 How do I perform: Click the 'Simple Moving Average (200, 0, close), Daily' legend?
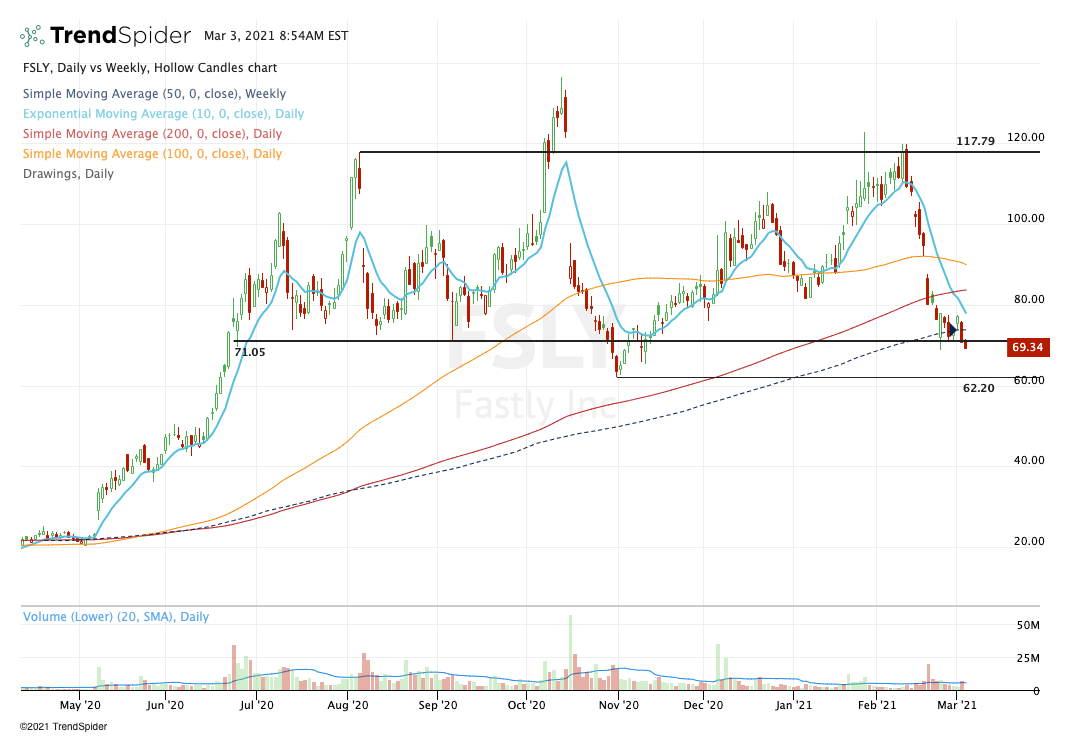(152, 134)
